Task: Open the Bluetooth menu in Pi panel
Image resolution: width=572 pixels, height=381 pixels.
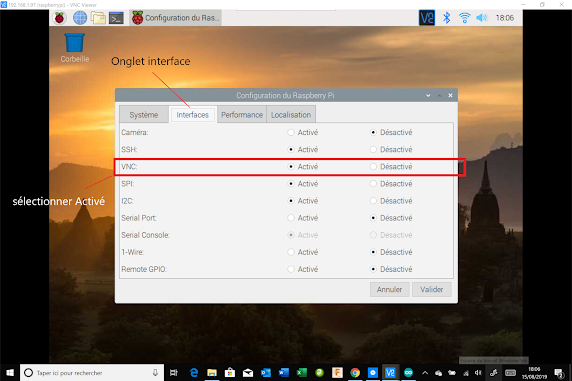Action: 447,18
